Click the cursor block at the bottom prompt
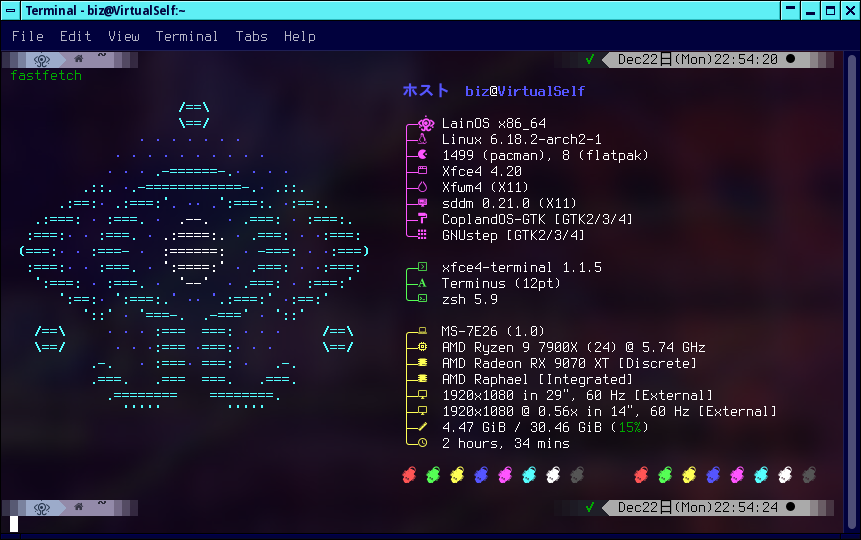 [x=14, y=524]
